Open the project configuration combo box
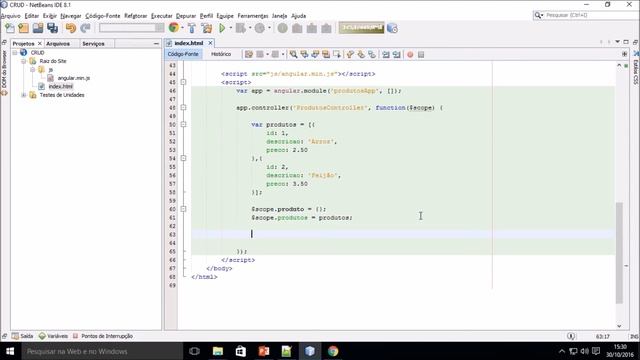This screenshot has width=640, height=360. tap(131, 28)
